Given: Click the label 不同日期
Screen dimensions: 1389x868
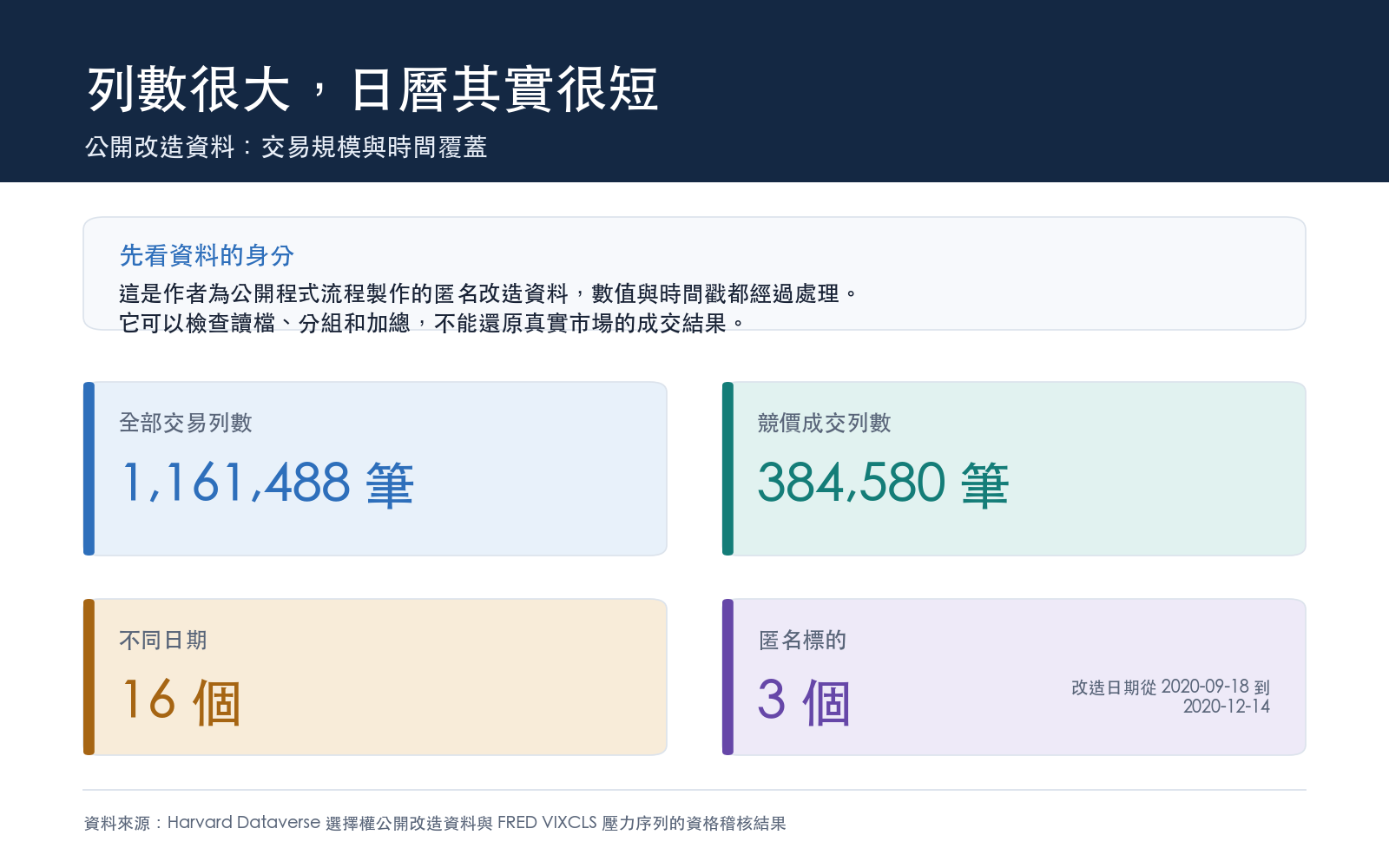Looking at the screenshot, I should pos(163,640).
